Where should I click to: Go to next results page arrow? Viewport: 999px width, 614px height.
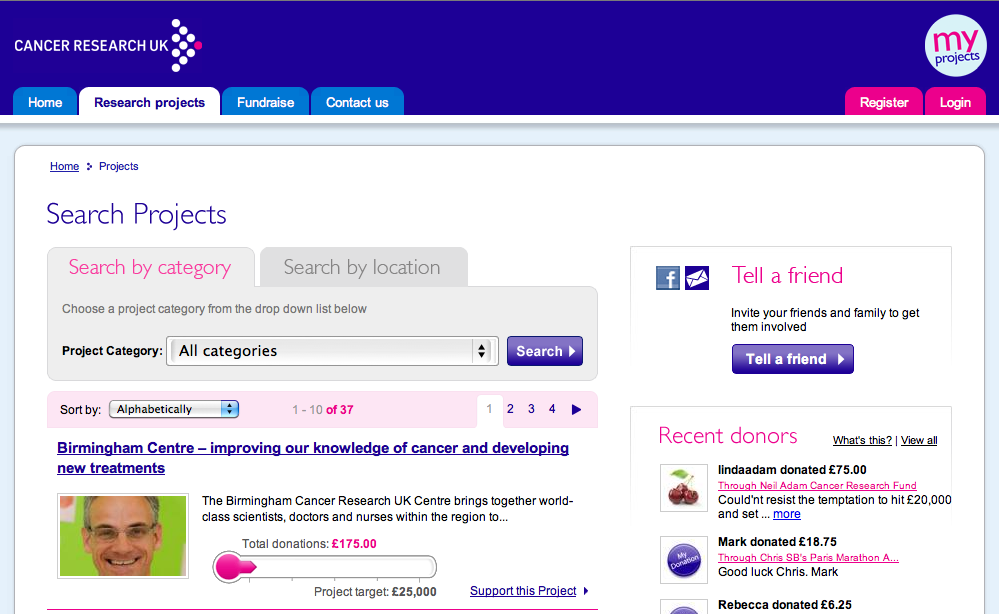(x=577, y=410)
